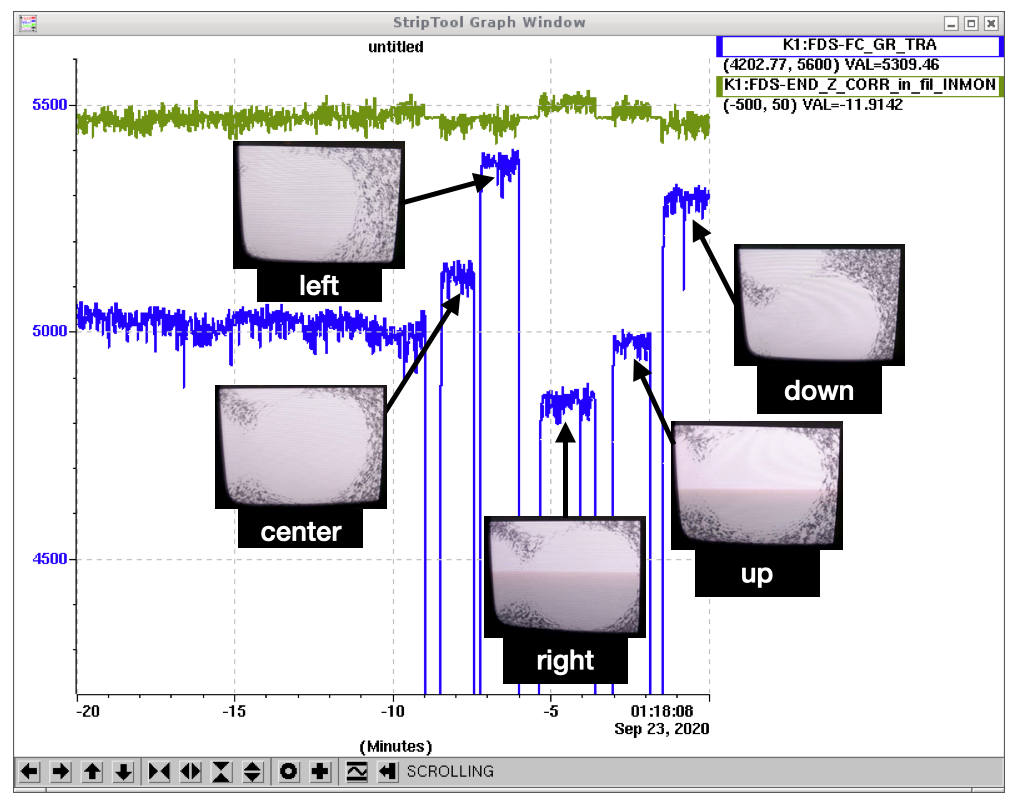Expand the time axis horizontally
This screenshot has height=803, width=1012.
click(190, 772)
